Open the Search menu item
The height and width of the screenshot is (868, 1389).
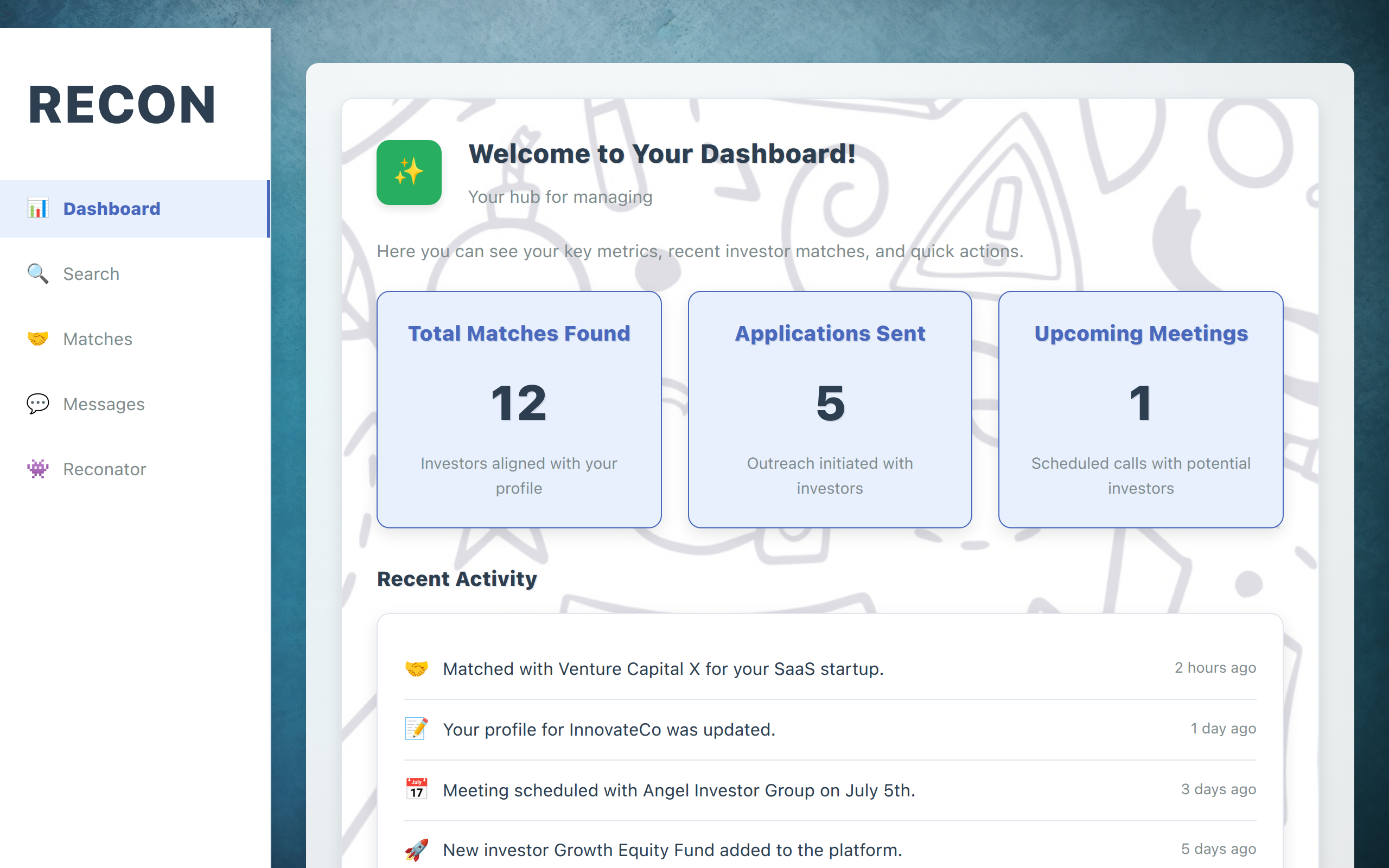[91, 274]
